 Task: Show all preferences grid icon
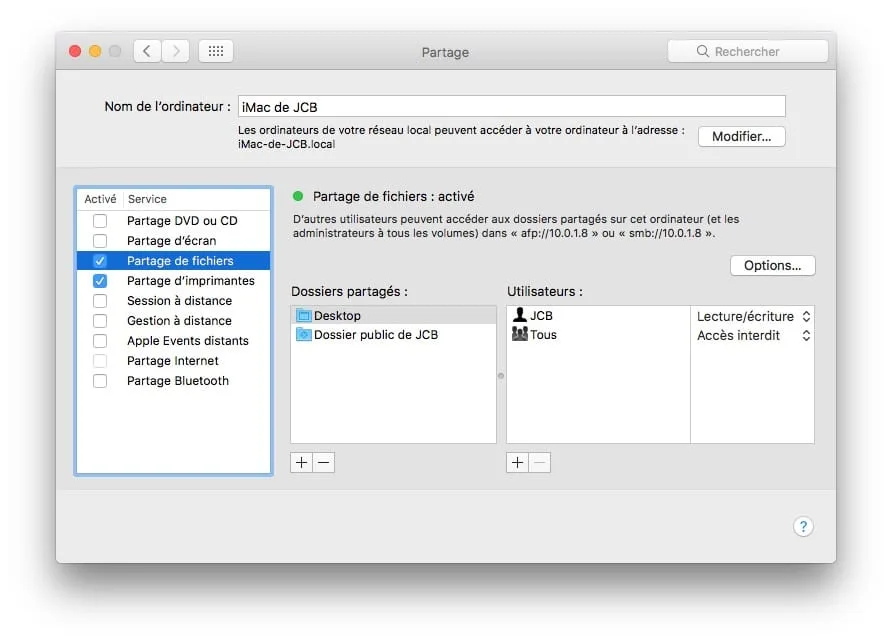pos(216,51)
